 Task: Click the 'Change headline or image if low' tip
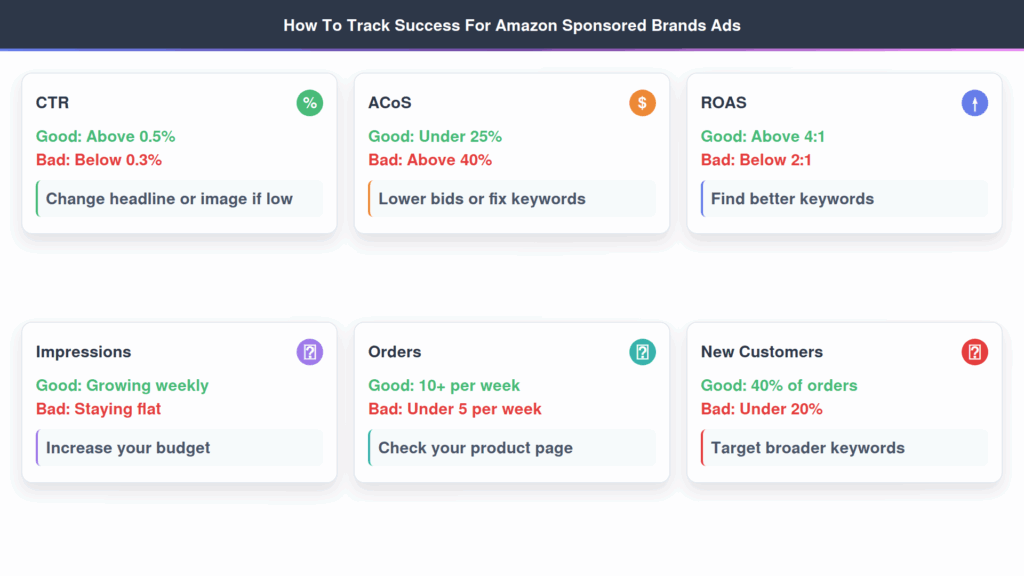[169, 199]
